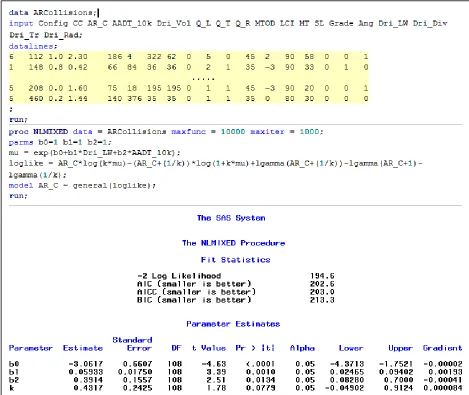Click the b1 estimate 0.05933
The width and height of the screenshot is (469, 395).
click(86, 372)
